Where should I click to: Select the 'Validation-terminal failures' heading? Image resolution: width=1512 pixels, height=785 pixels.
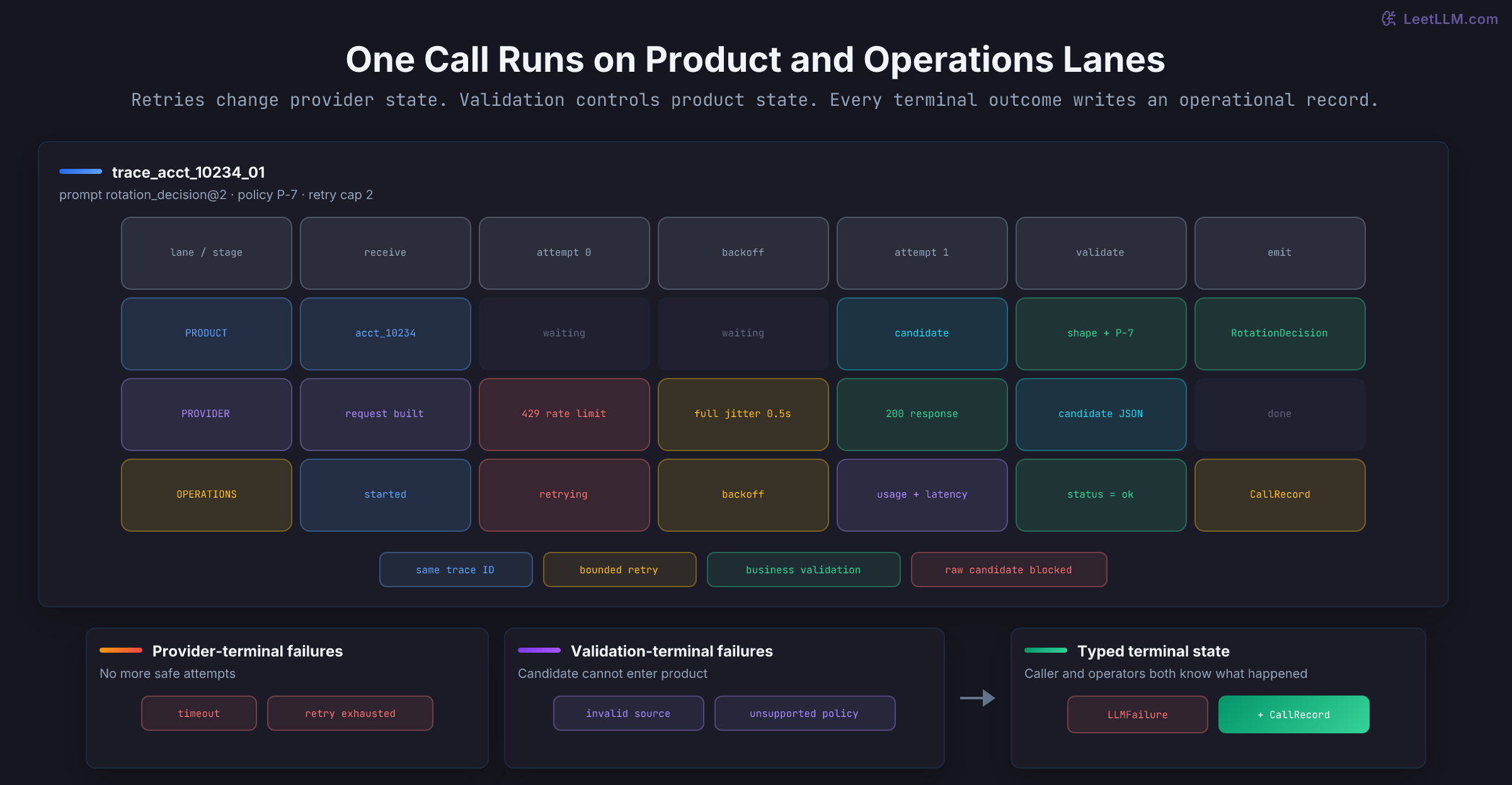tap(672, 651)
